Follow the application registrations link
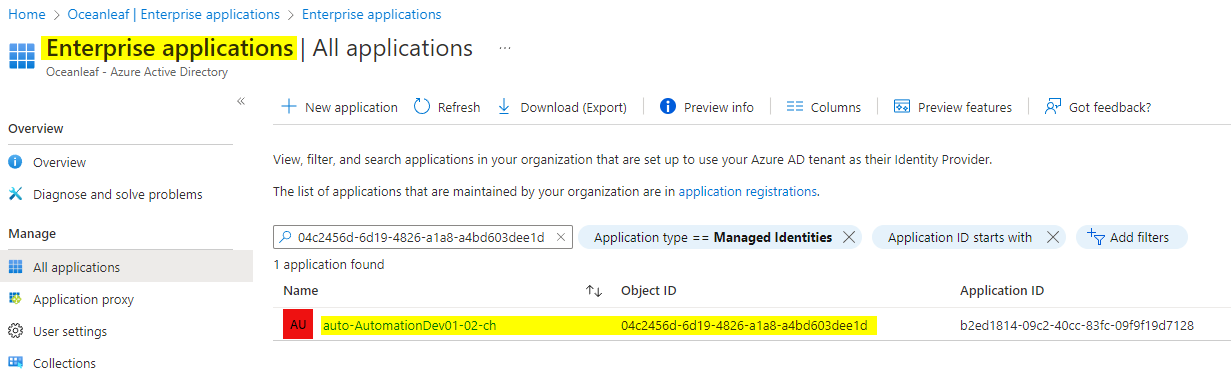Screen dimensions: 1231x380 click(748, 191)
